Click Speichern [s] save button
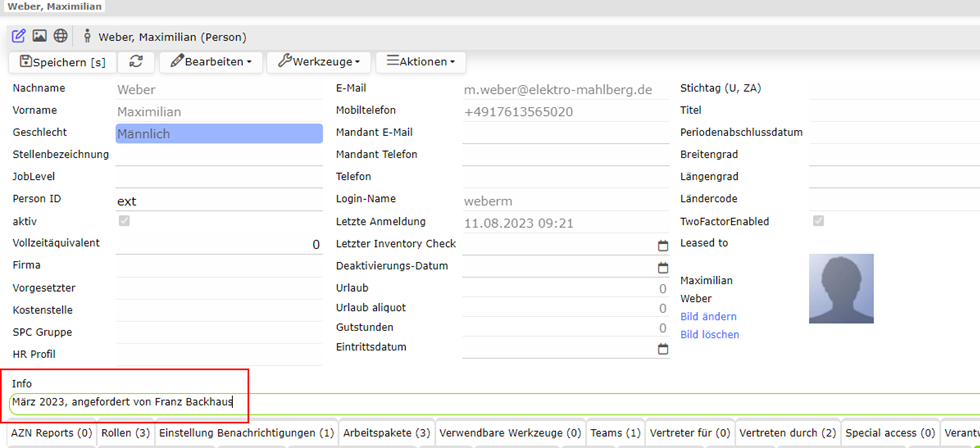The width and height of the screenshot is (980, 448). [62, 62]
